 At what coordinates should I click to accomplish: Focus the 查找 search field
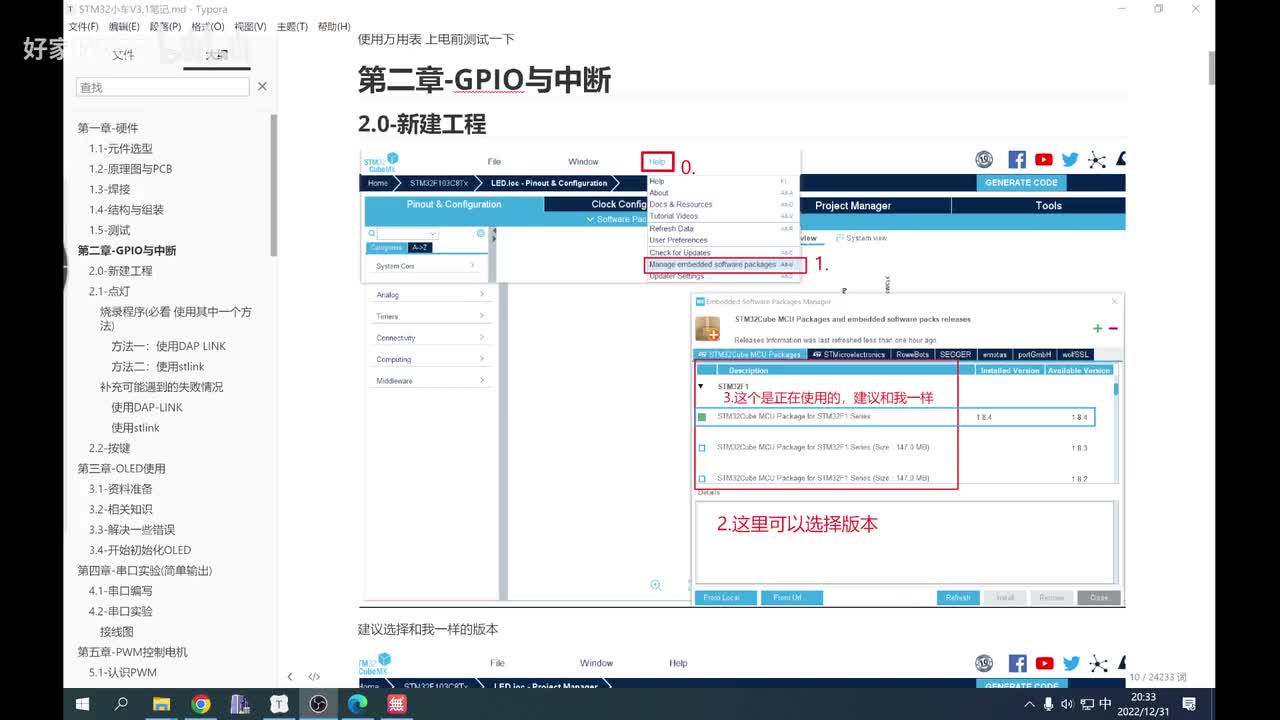(x=162, y=87)
